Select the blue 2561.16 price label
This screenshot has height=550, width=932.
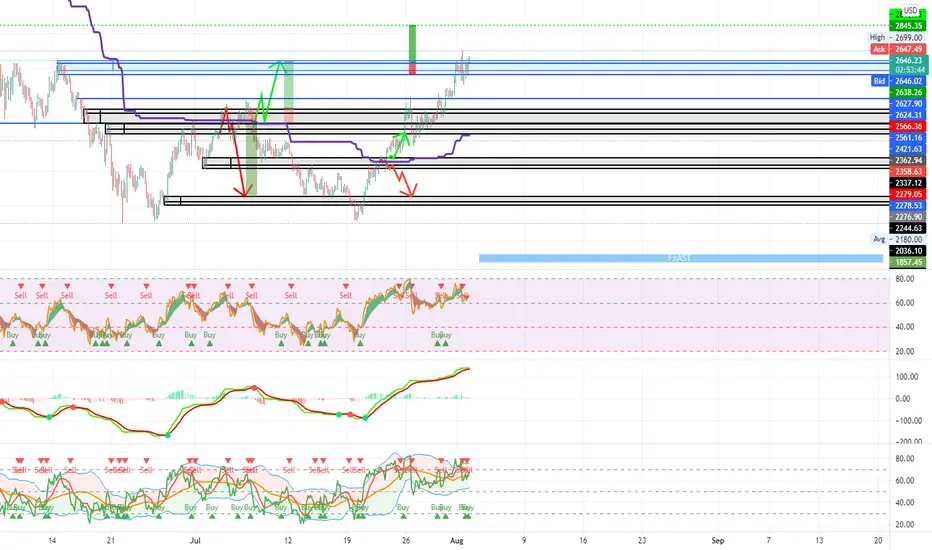coord(908,137)
